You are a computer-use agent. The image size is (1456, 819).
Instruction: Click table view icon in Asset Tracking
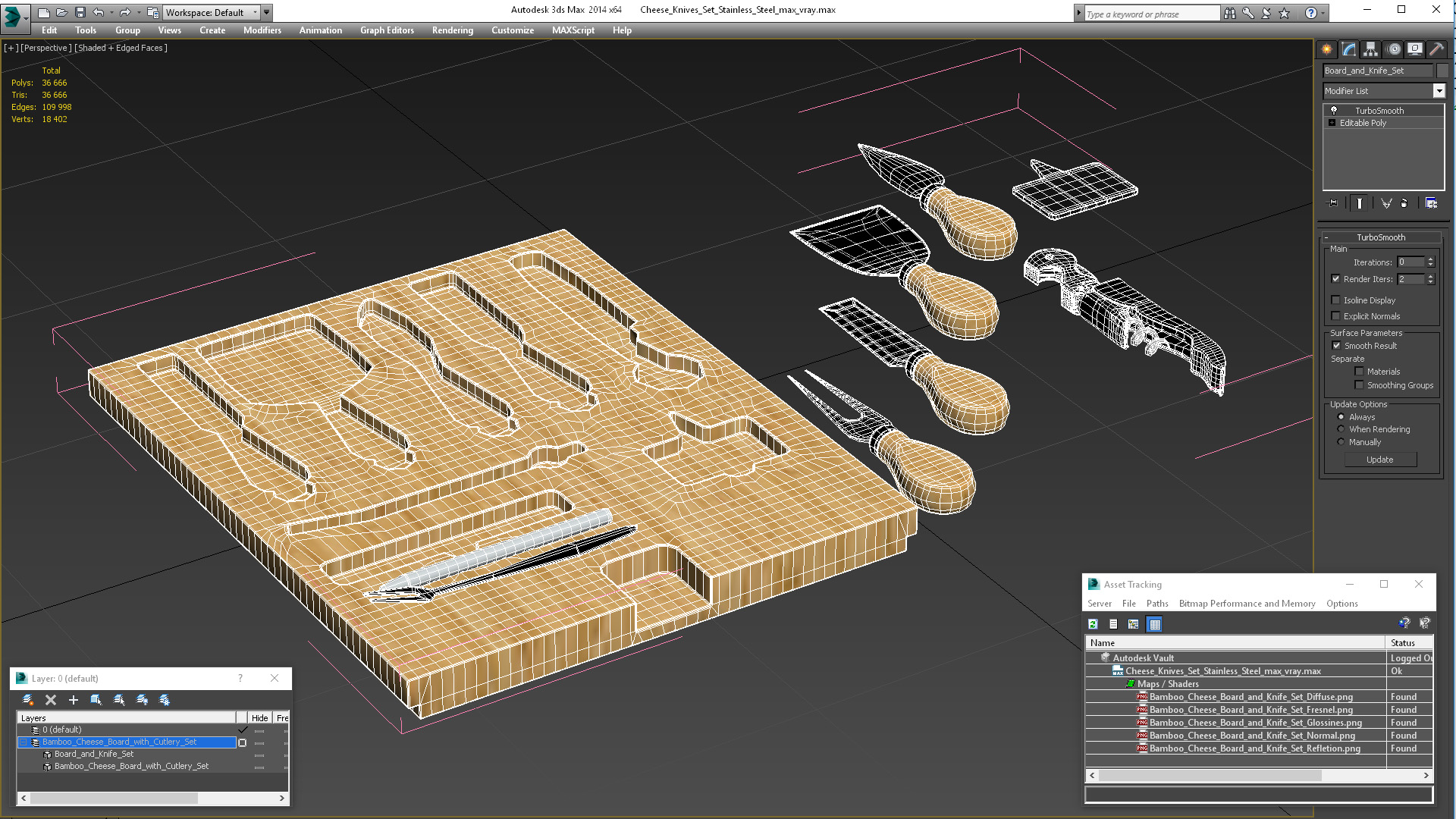click(1154, 624)
